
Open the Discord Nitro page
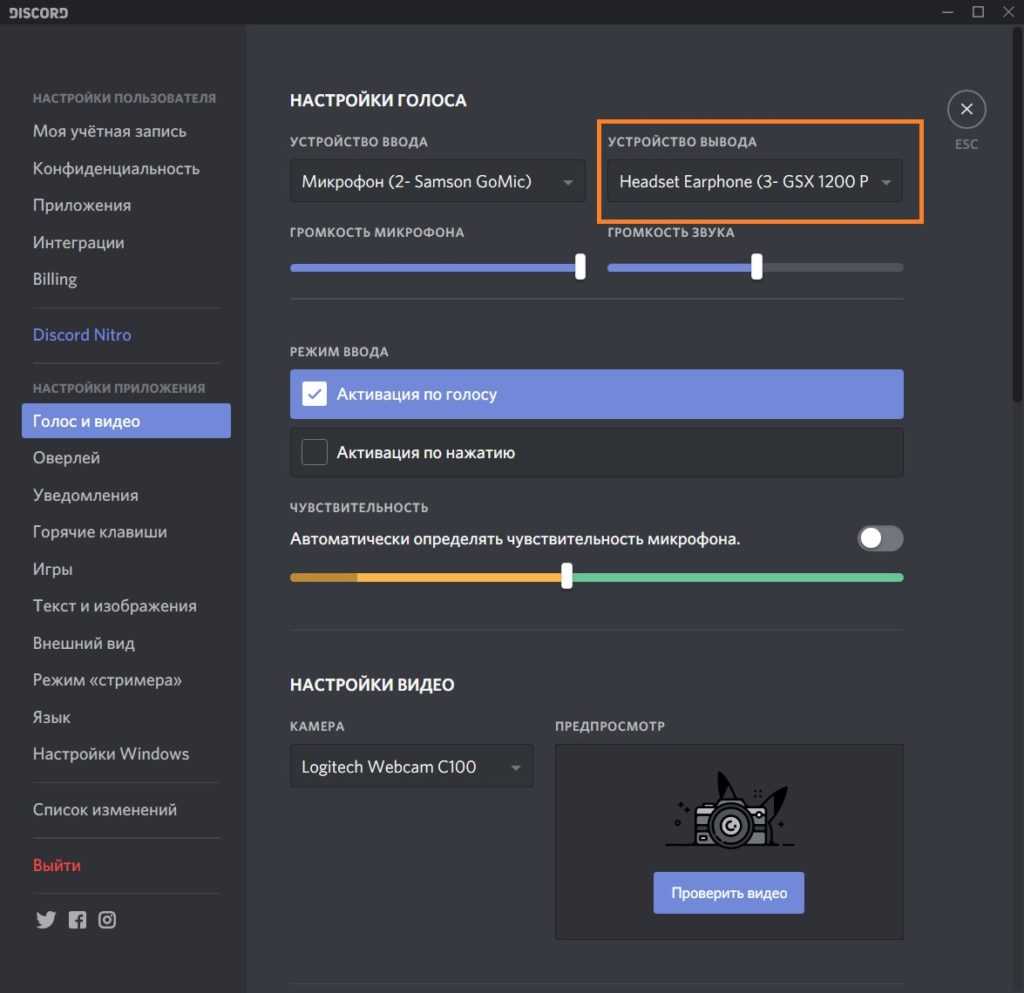[x=82, y=335]
